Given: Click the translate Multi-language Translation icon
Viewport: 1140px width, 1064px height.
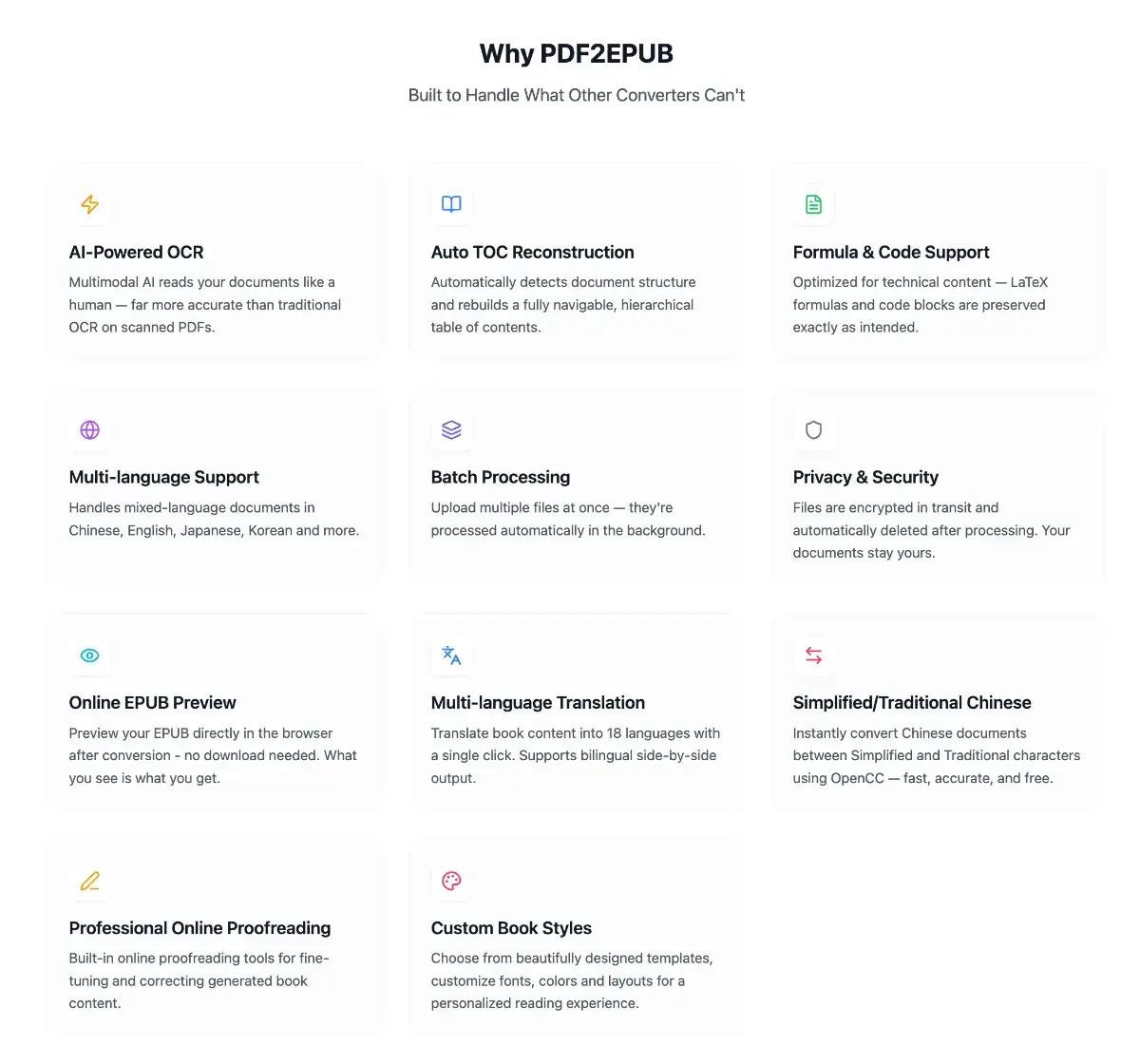Looking at the screenshot, I should [x=452, y=655].
